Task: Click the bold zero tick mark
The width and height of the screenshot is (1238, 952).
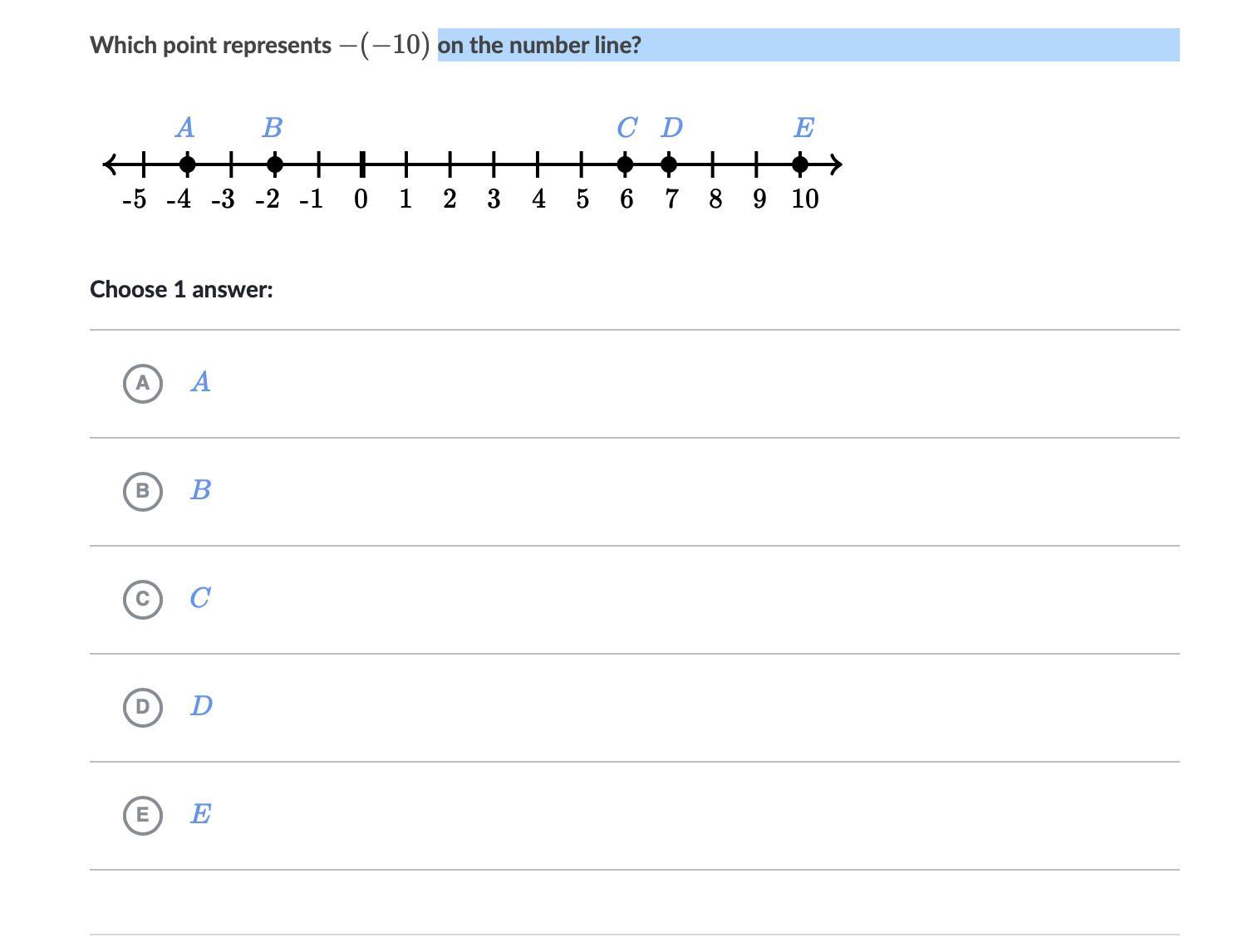Action: [x=362, y=164]
